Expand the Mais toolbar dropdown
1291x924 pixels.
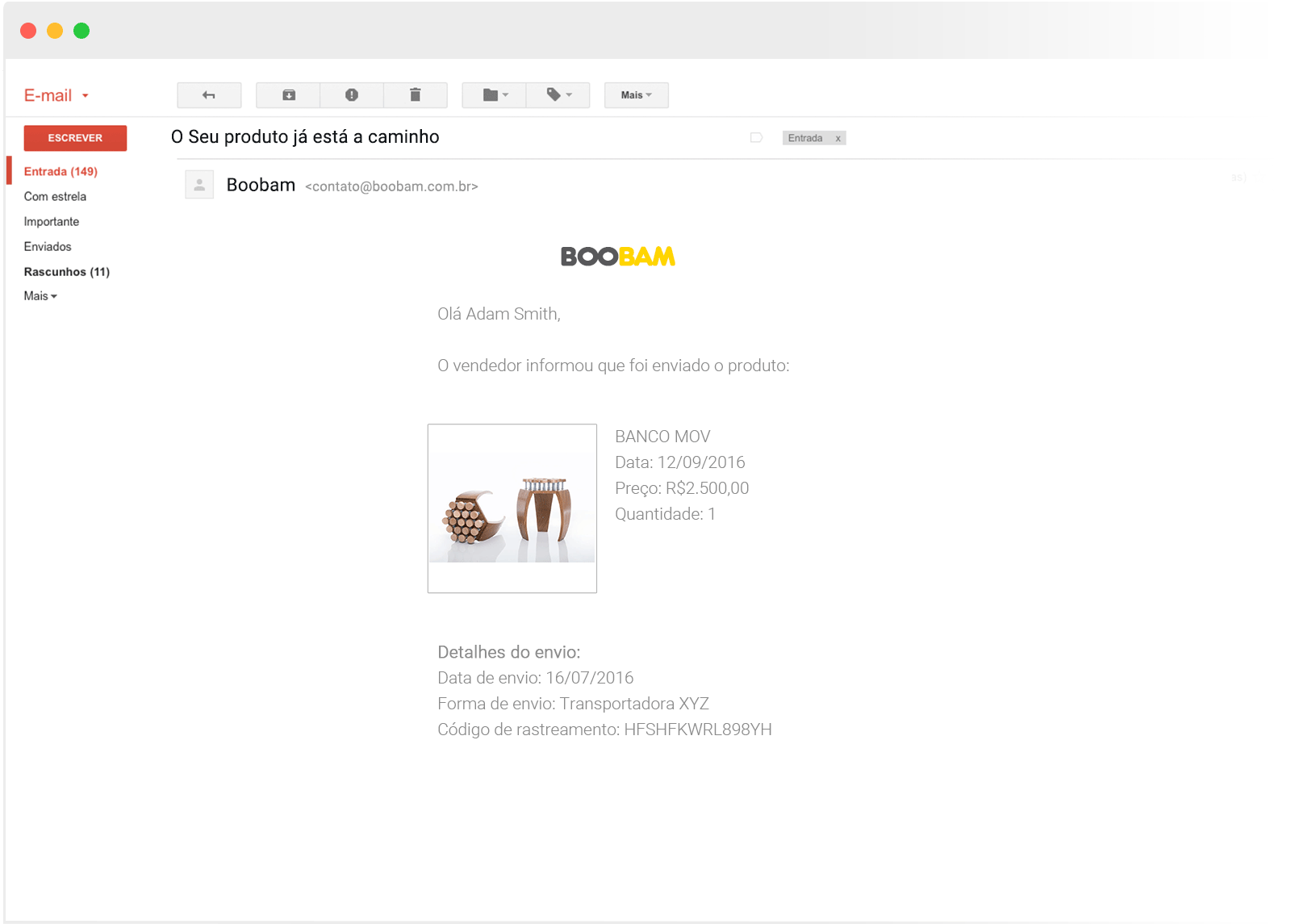[636, 95]
